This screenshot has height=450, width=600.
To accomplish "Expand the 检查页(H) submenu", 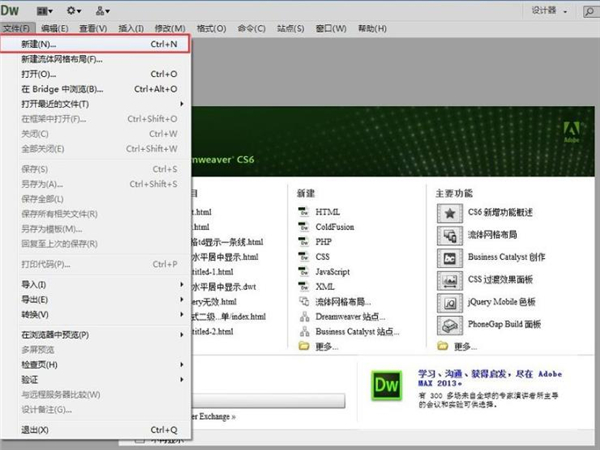I will tap(96, 365).
